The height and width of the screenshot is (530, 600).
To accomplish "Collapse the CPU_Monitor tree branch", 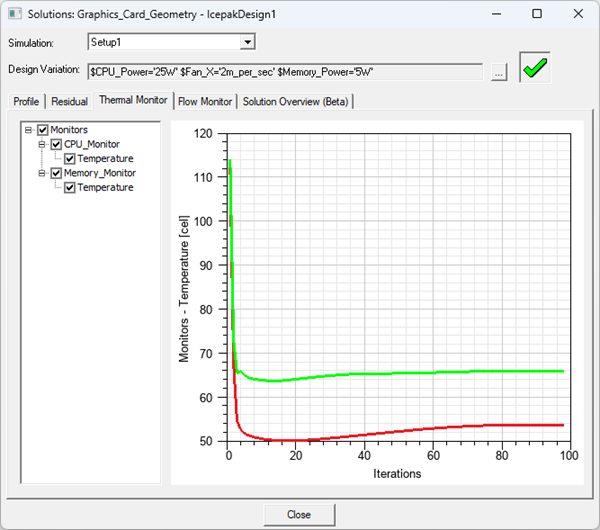I will click(x=42, y=144).
